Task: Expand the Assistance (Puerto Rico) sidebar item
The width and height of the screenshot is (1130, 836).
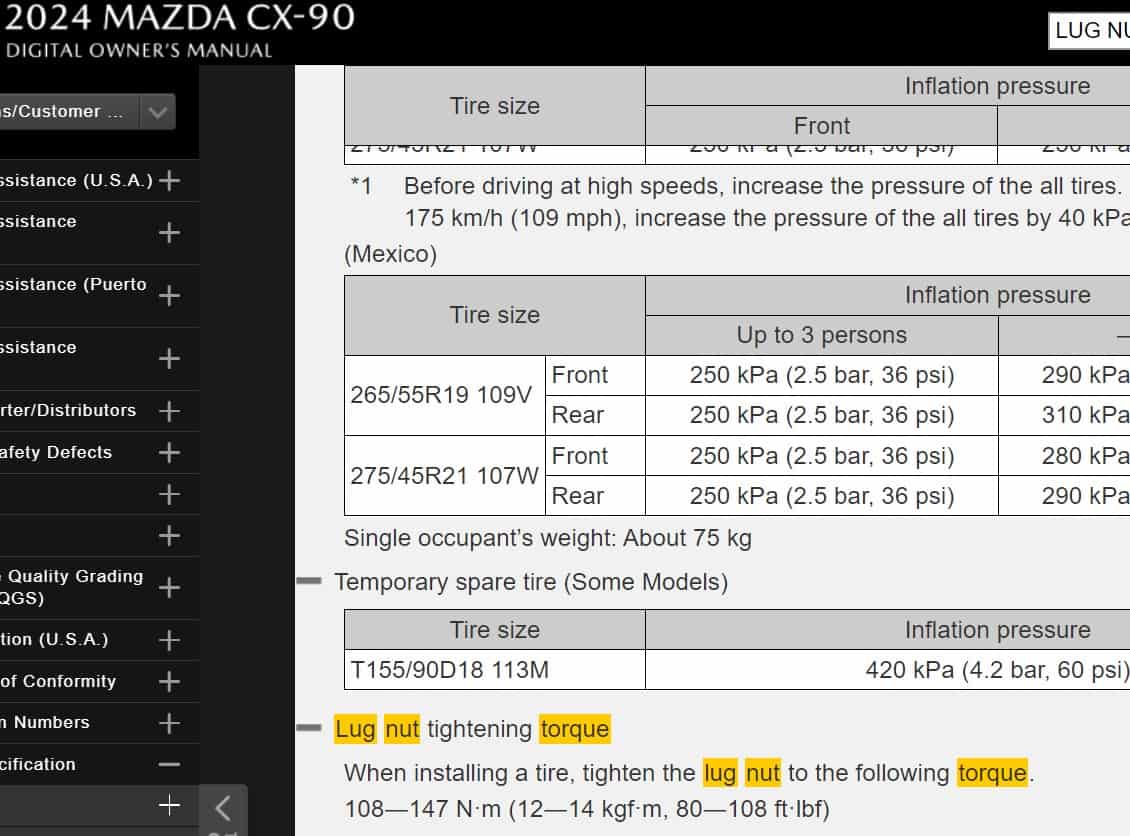Action: coord(169,296)
